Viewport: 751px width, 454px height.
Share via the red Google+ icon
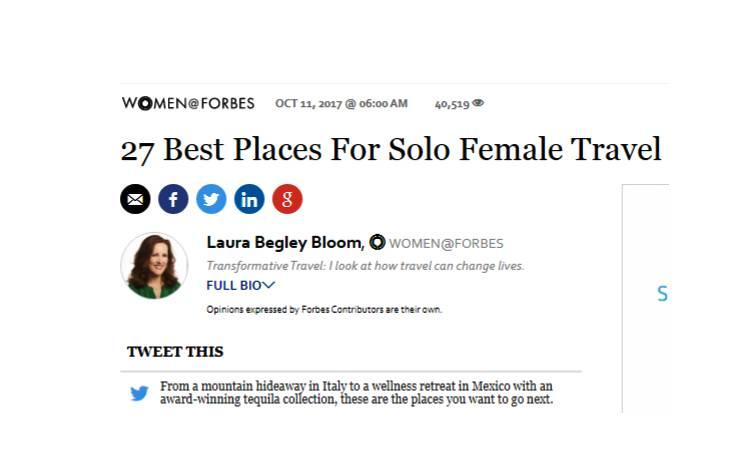tap(287, 199)
